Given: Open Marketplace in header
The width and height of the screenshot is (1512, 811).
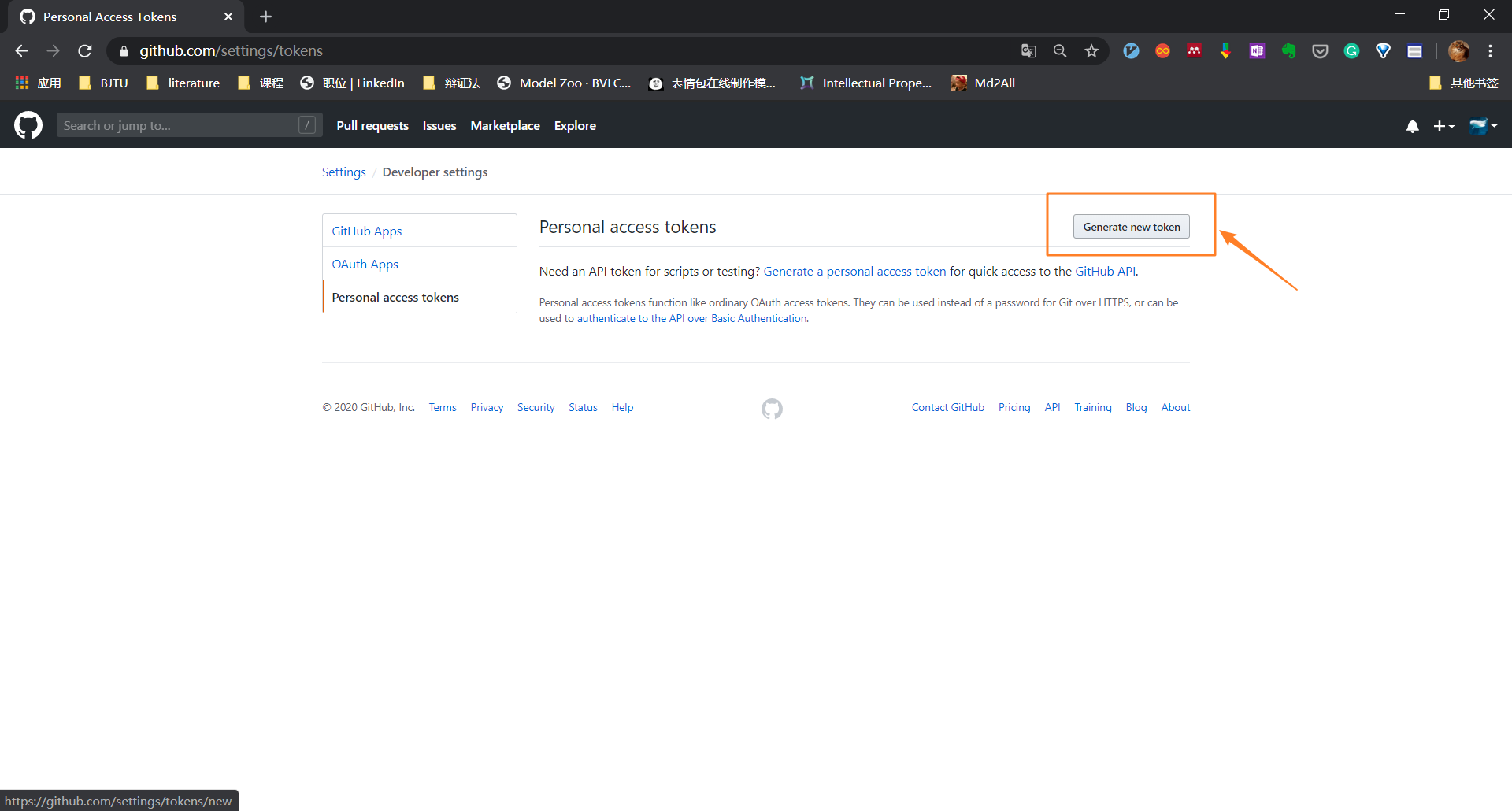Looking at the screenshot, I should coord(505,126).
